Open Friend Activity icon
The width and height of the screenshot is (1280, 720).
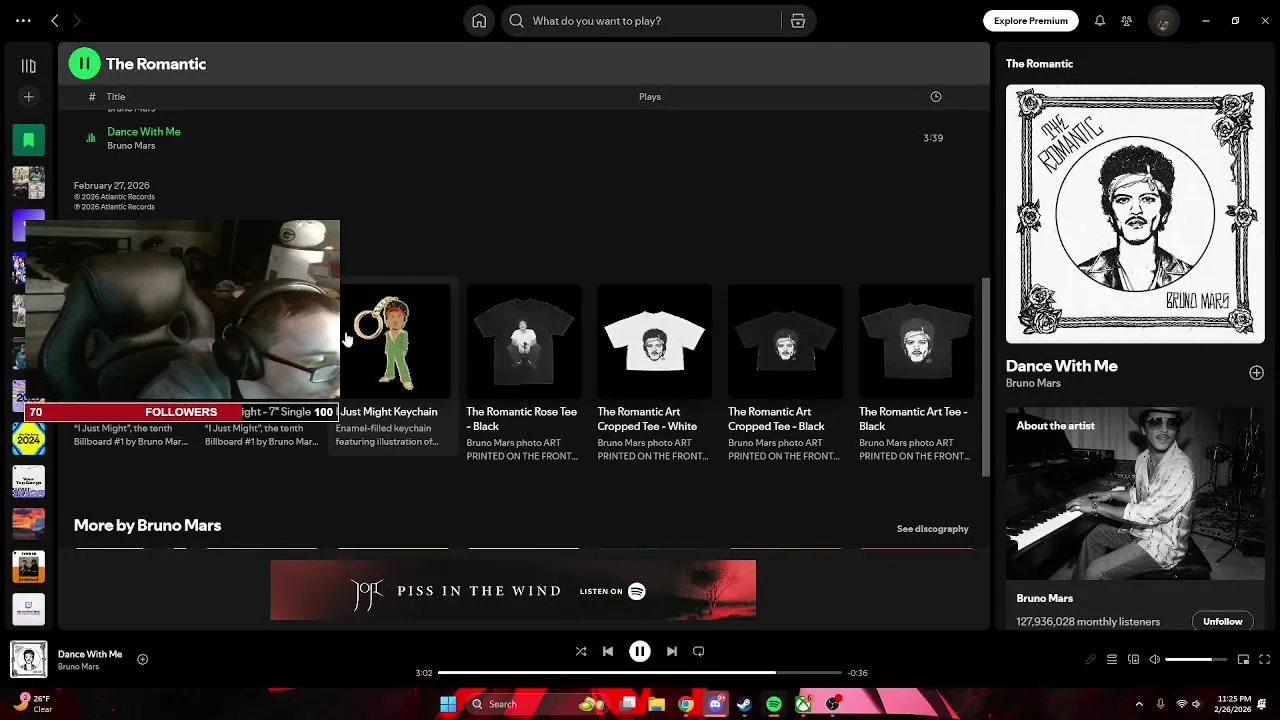(1127, 21)
